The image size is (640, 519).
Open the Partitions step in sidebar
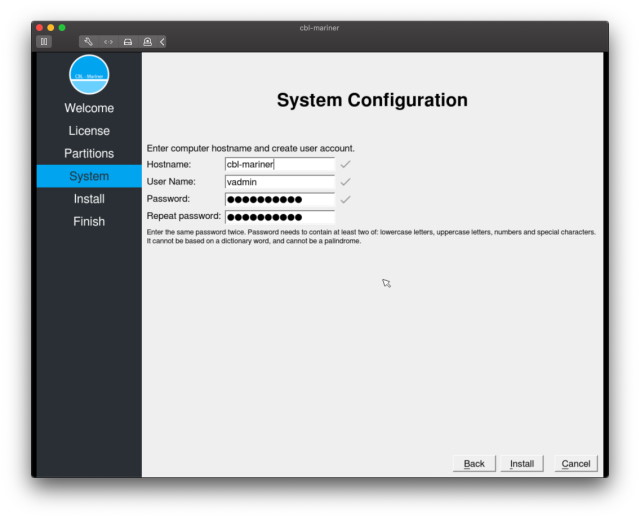89,154
